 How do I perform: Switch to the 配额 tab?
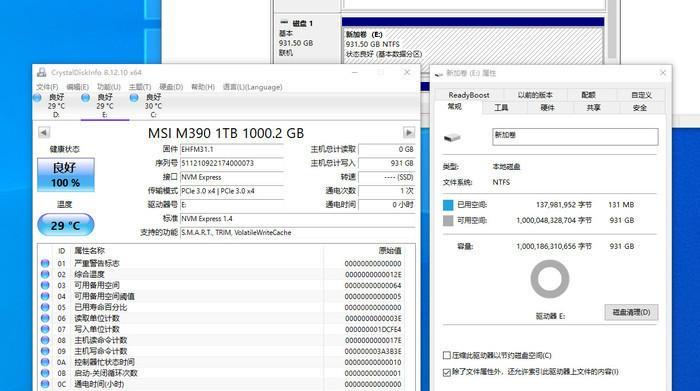coord(588,95)
